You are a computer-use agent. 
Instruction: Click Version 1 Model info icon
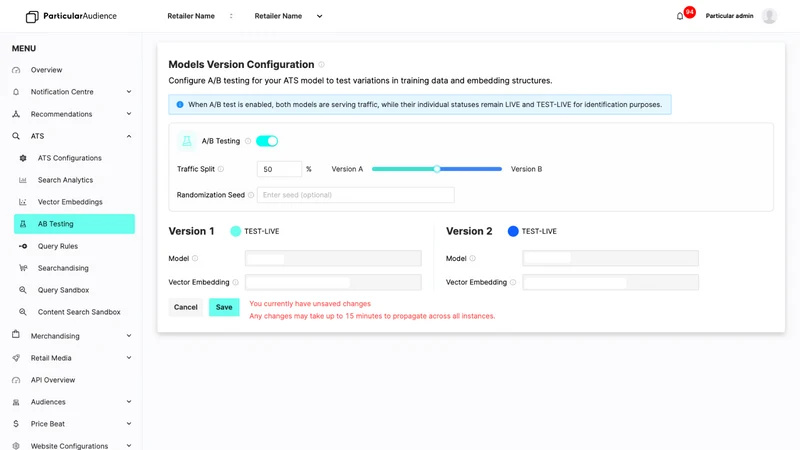pyautogui.click(x=195, y=258)
